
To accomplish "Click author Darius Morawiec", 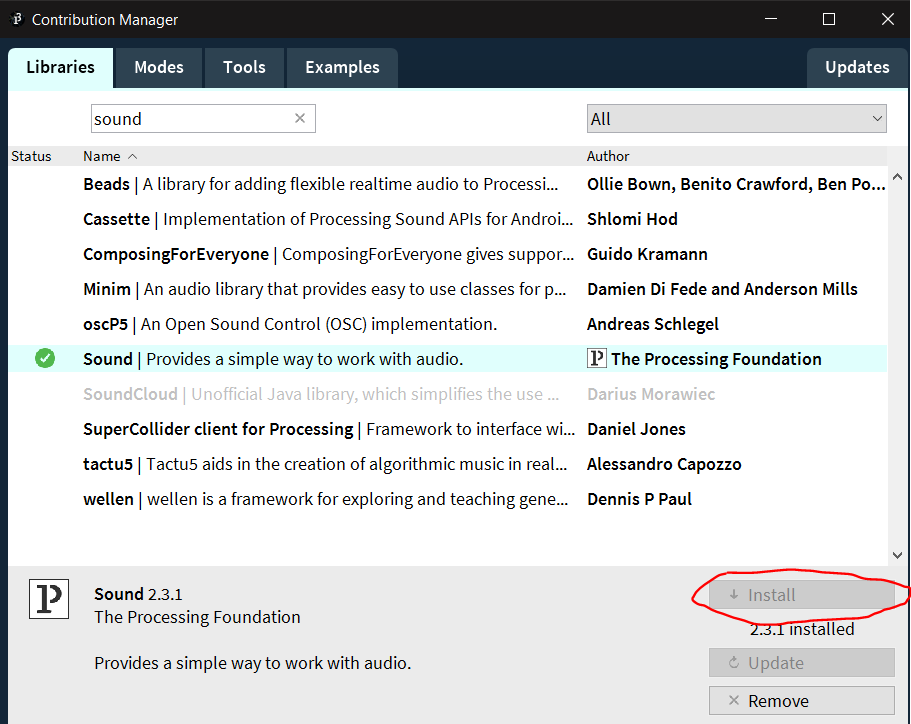I will pyautogui.click(x=651, y=394).
